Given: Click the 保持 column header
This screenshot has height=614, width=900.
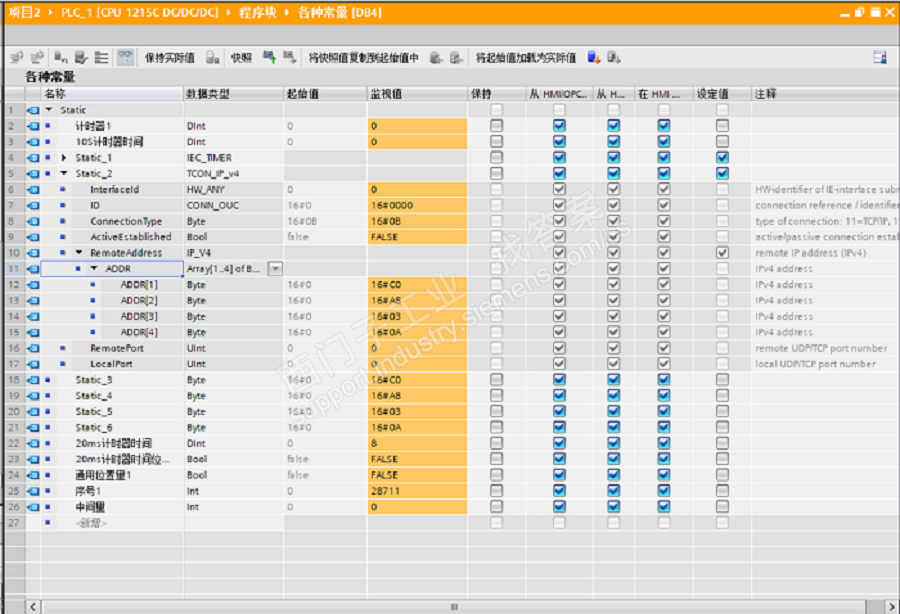Looking at the screenshot, I should (x=496, y=94).
